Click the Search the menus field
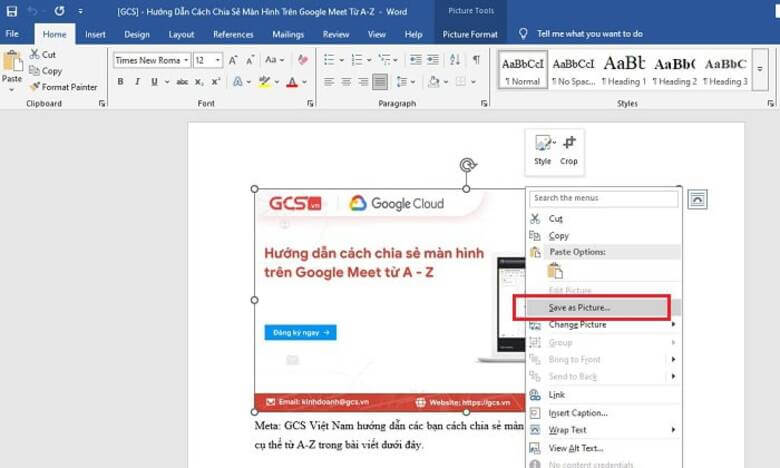 pyautogui.click(x=604, y=198)
